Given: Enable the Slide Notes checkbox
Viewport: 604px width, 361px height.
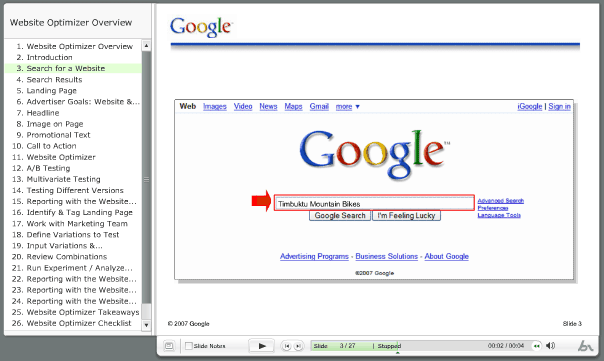Looking at the screenshot, I should pos(189,346).
